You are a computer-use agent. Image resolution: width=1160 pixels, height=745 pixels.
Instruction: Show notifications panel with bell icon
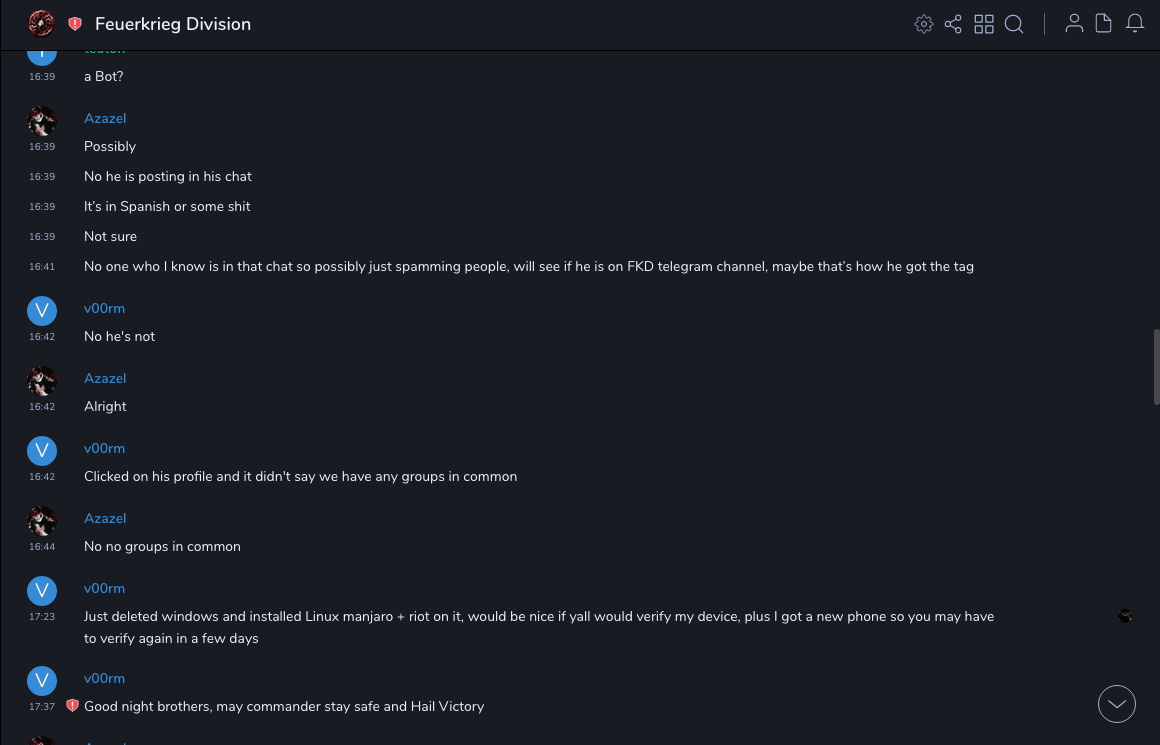pyautogui.click(x=1135, y=24)
